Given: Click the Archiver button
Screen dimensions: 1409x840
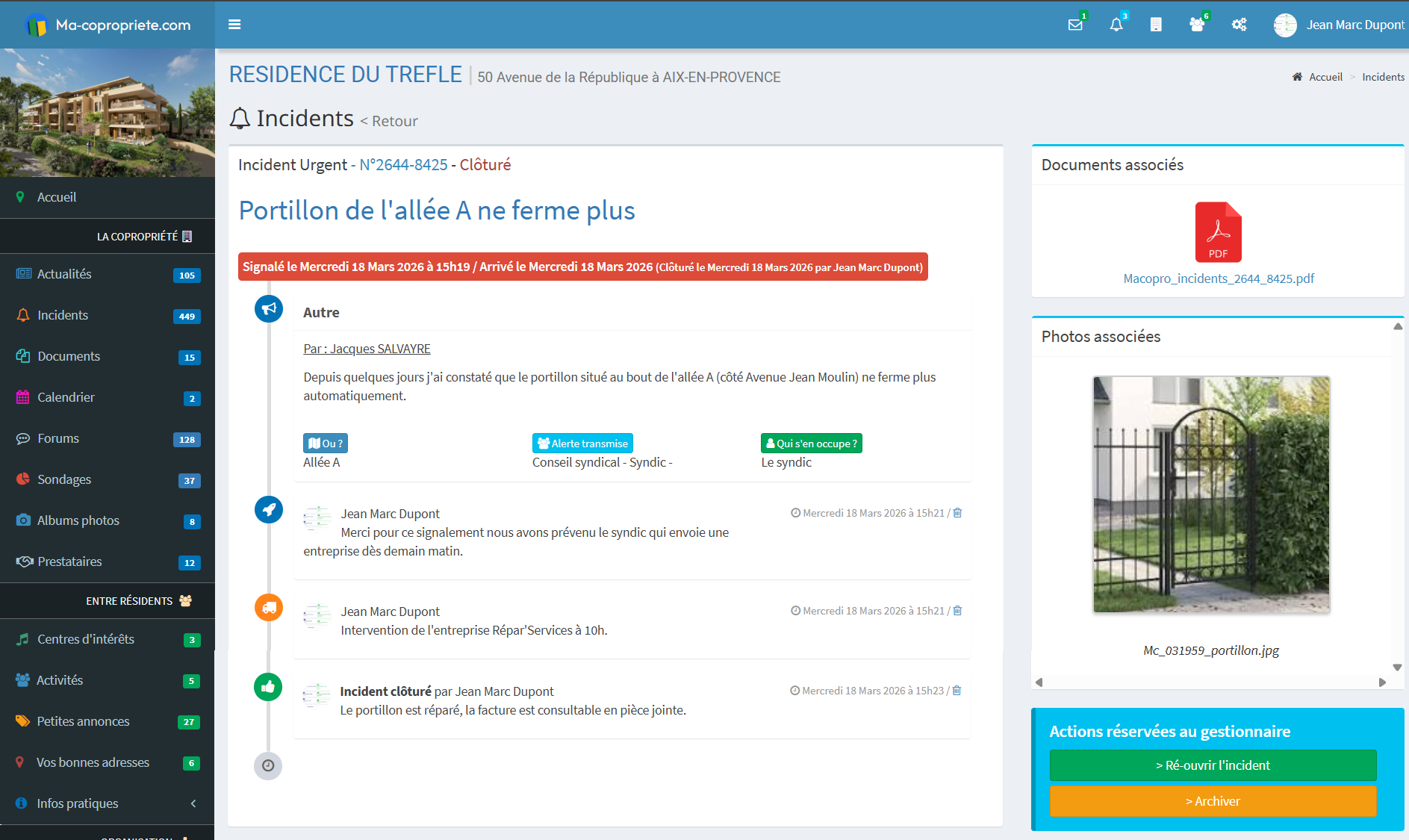Looking at the screenshot, I should pyautogui.click(x=1213, y=801).
